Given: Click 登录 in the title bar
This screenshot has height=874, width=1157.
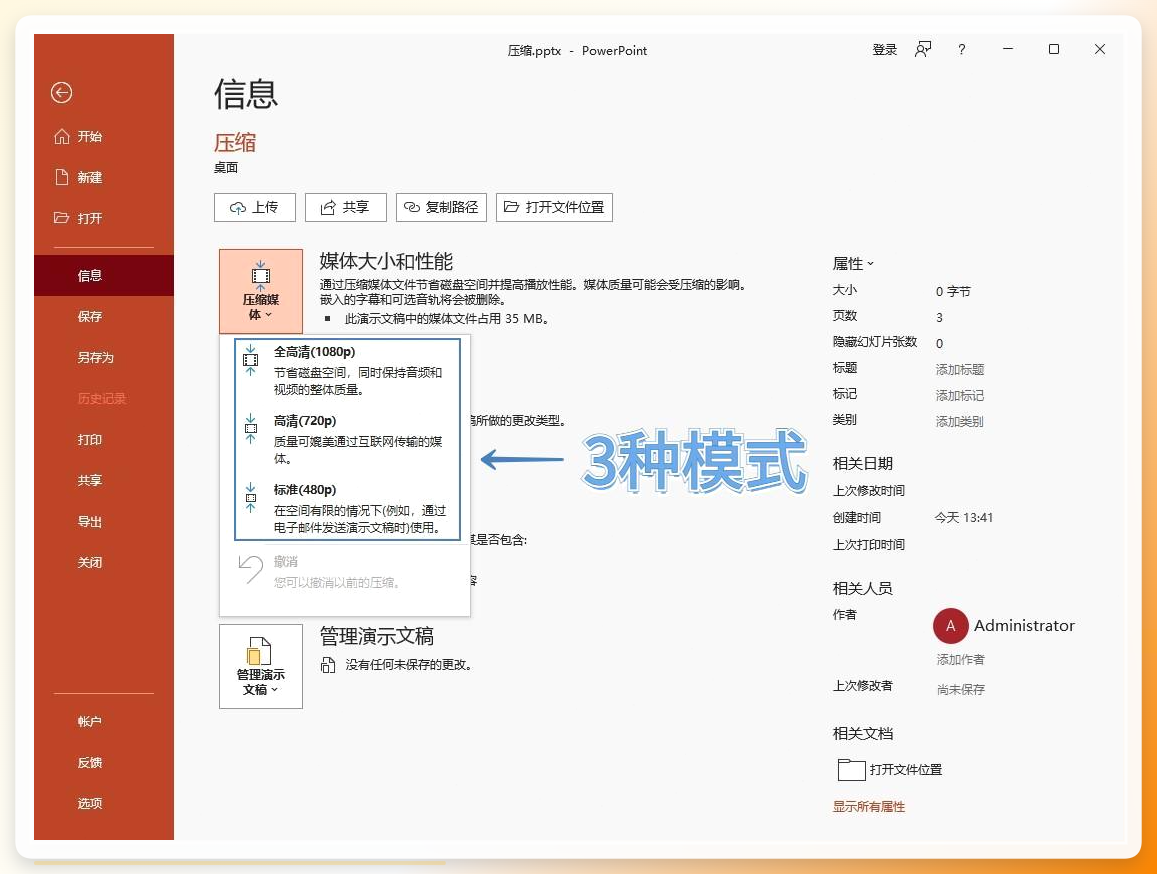Looking at the screenshot, I should point(885,49).
